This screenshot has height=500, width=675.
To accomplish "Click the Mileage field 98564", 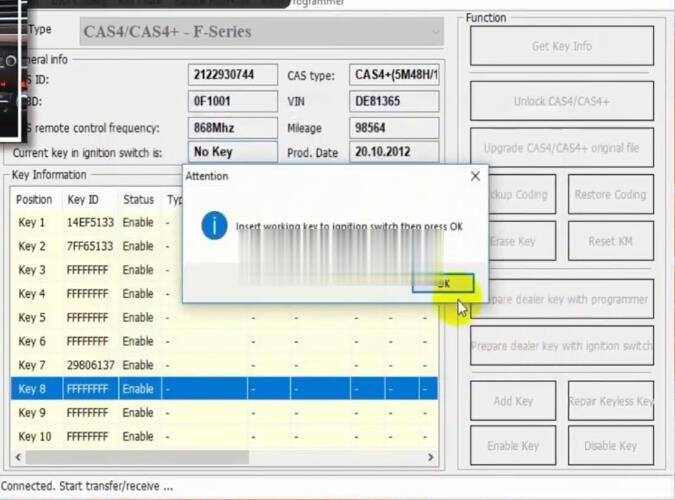I will [394, 128].
